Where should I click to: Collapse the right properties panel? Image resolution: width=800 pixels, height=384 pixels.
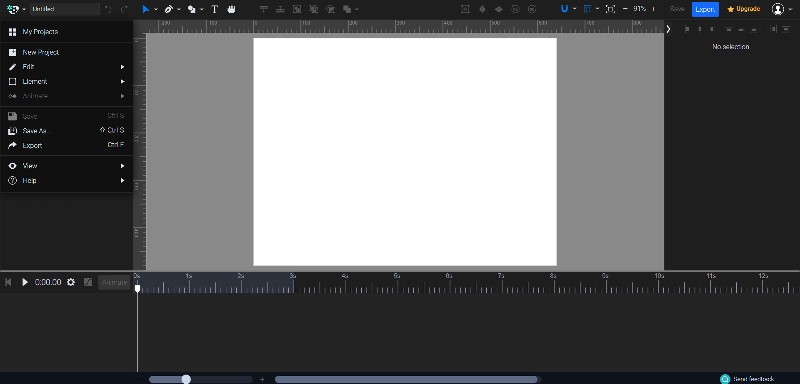668,29
